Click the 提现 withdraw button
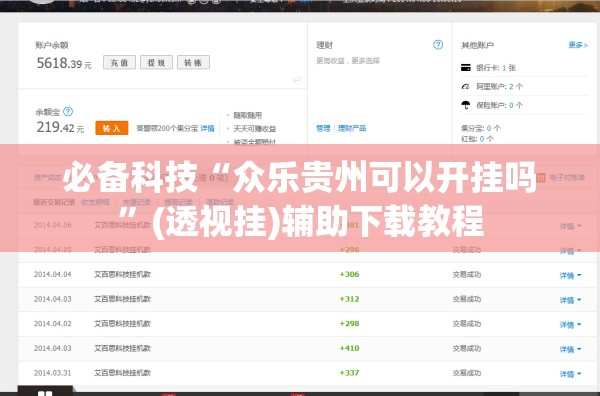The image size is (600, 396). (157, 62)
